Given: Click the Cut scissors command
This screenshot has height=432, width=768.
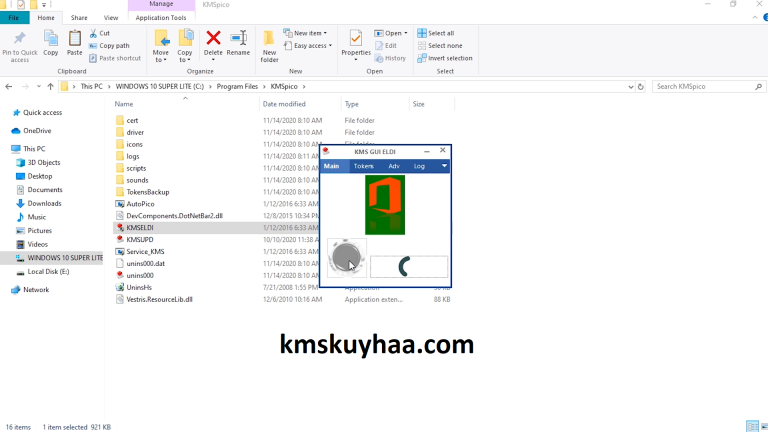Looking at the screenshot, I should click(100, 33).
